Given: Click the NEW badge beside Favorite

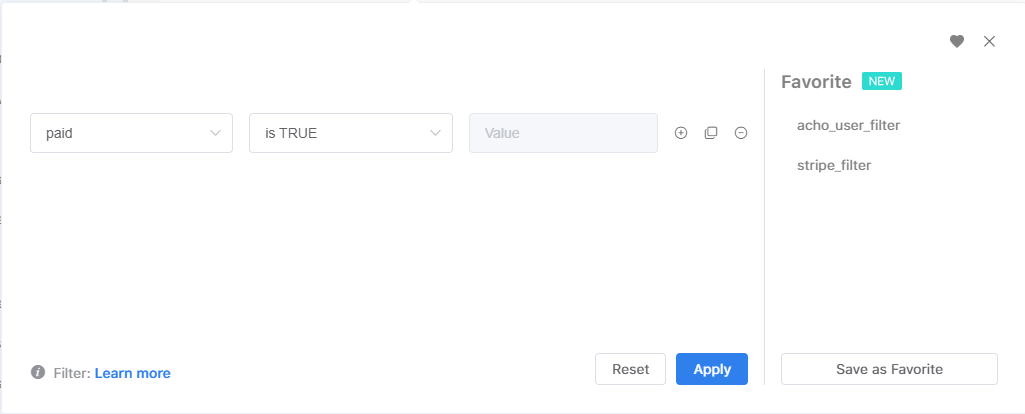Looking at the screenshot, I should click(882, 81).
